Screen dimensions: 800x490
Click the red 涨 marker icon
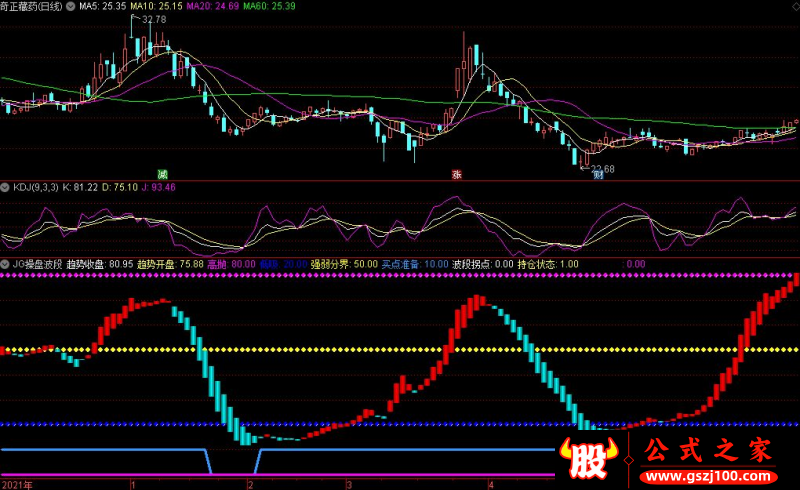click(457, 175)
